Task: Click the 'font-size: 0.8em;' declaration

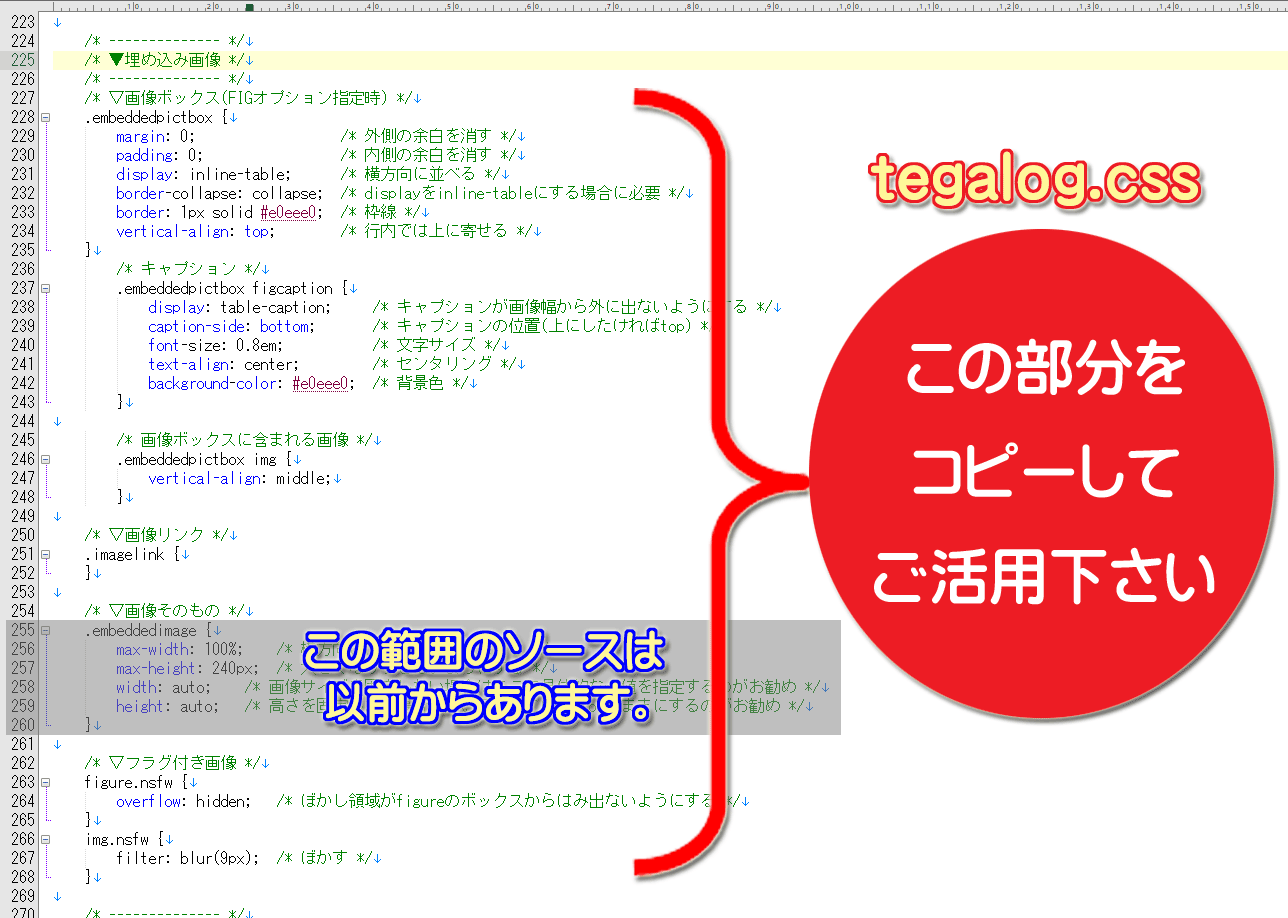Action: click(216, 346)
